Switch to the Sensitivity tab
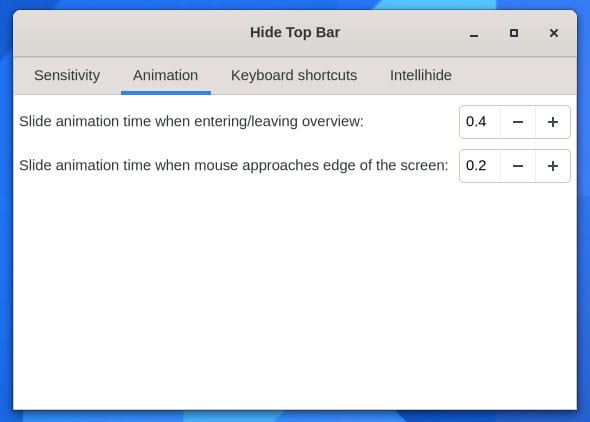The width and height of the screenshot is (590, 422). [67, 75]
